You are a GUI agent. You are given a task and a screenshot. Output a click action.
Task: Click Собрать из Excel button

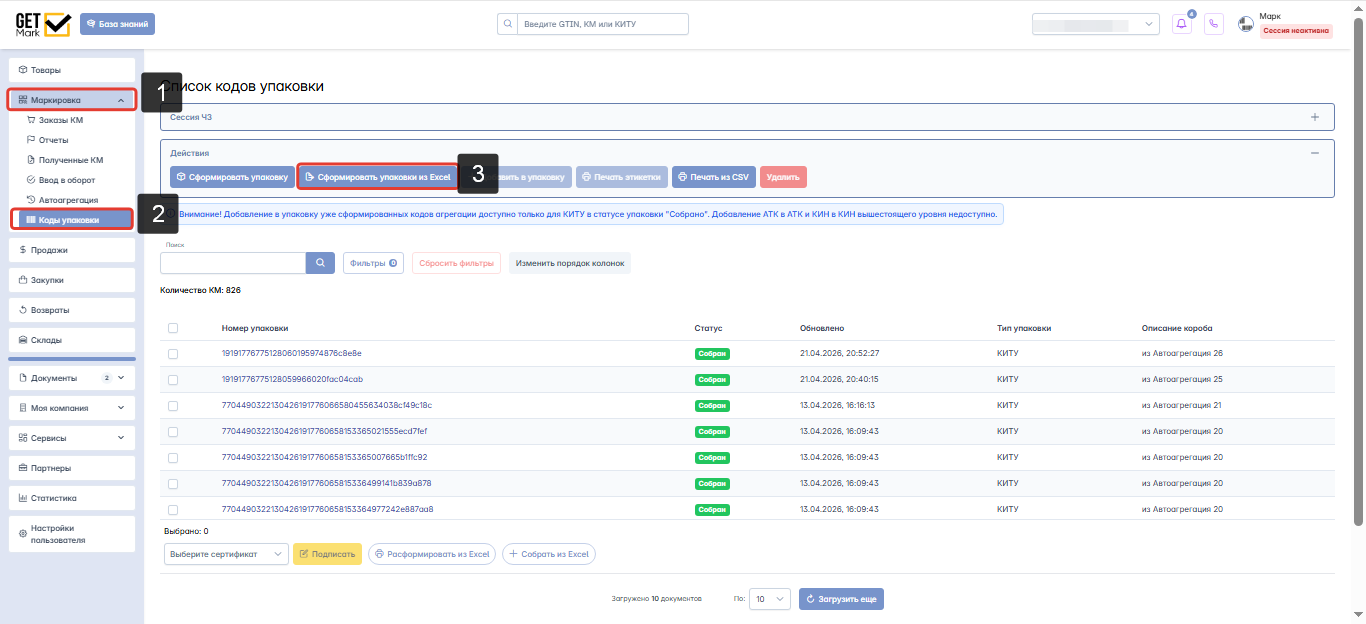(548, 554)
